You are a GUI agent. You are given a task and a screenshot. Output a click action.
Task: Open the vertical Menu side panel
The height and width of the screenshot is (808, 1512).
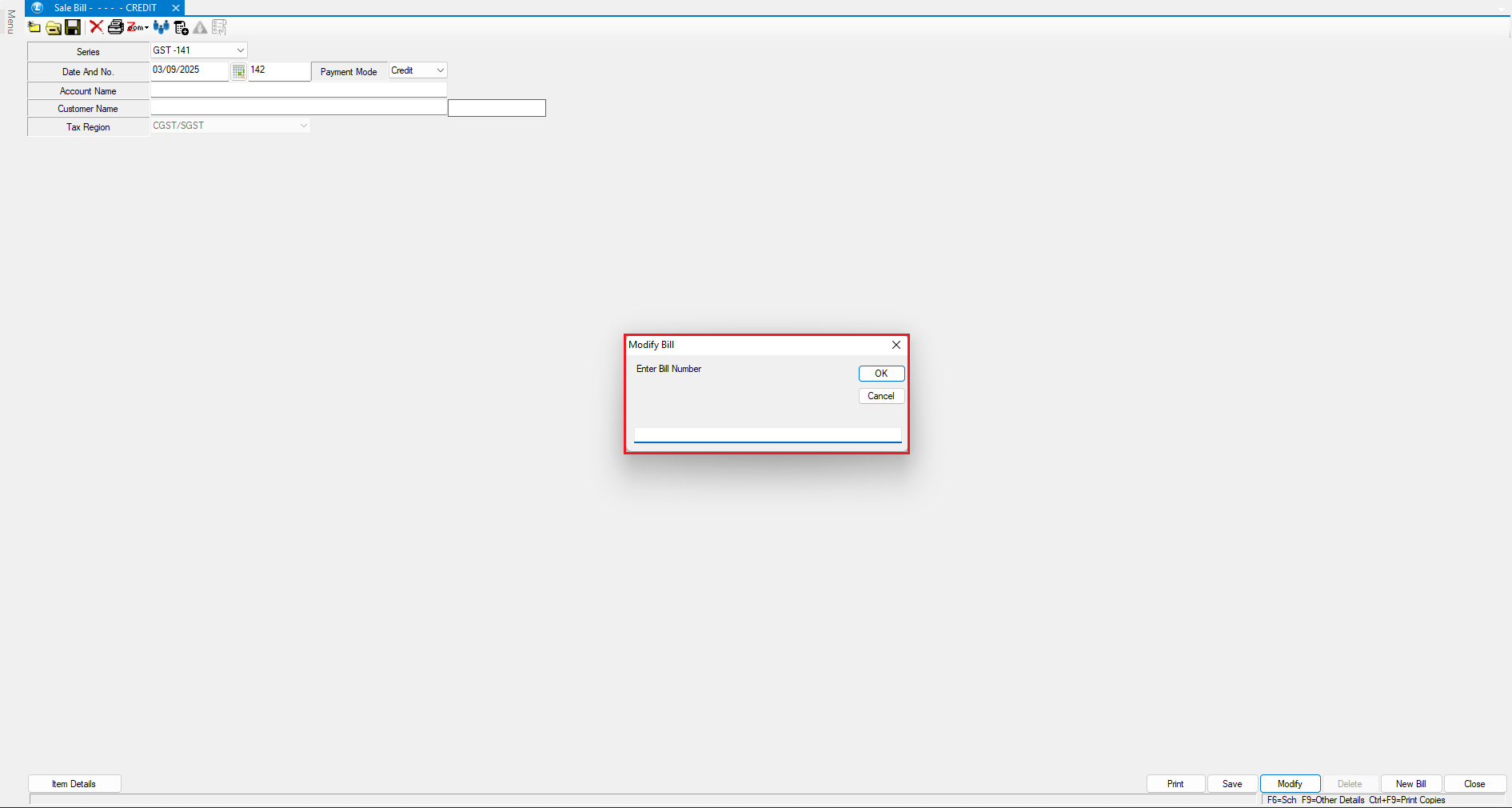click(10, 22)
